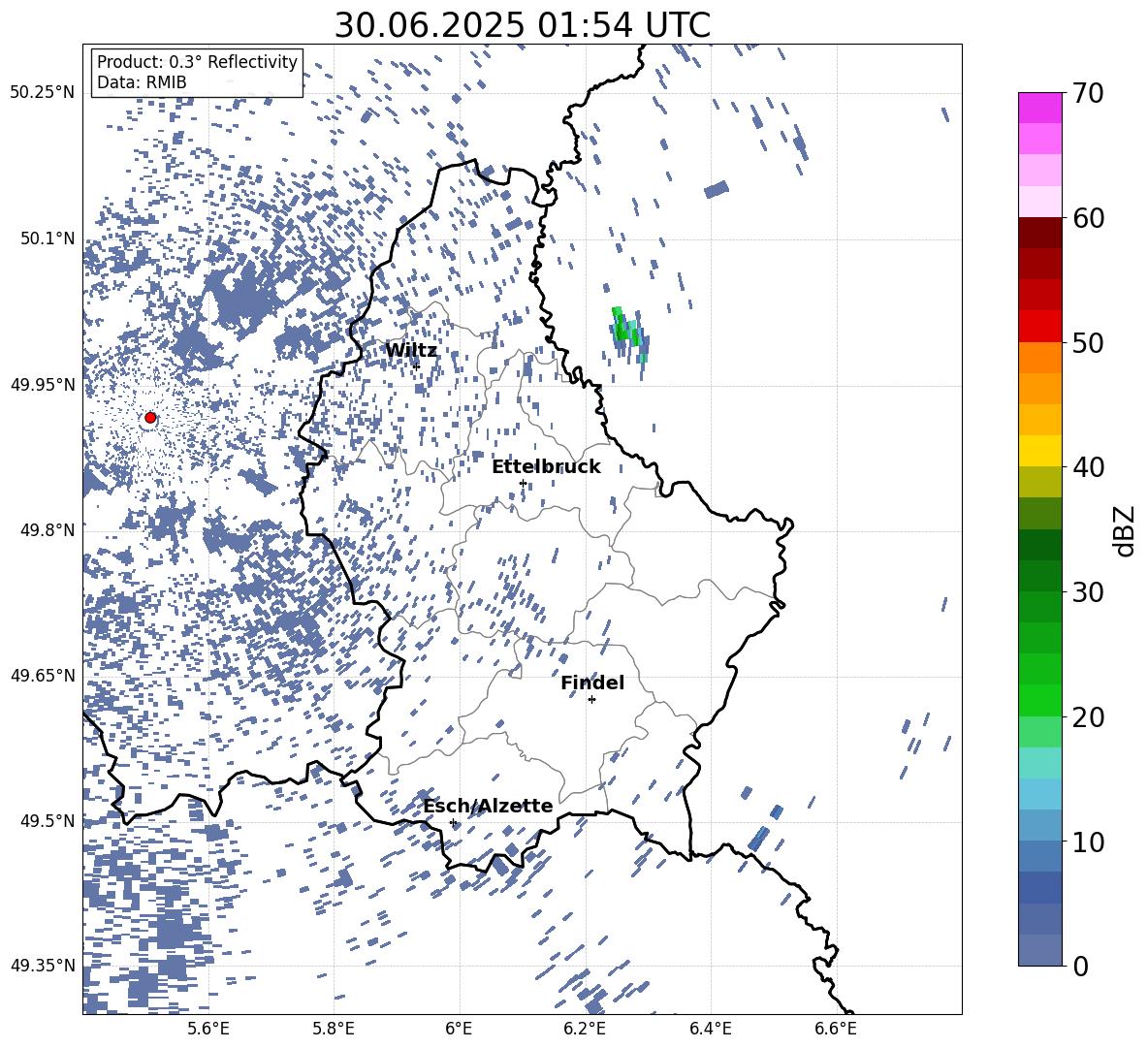The width and height of the screenshot is (1148, 1048).
Task: Click the Product: 0.3° Reflectivity text
Action: tap(197, 62)
